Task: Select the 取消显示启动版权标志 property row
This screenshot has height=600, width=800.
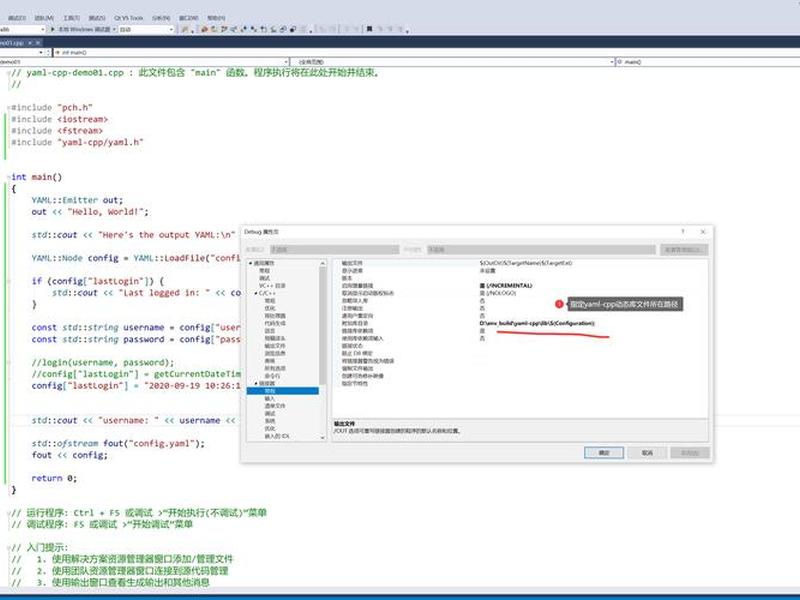Action: [x=520, y=293]
